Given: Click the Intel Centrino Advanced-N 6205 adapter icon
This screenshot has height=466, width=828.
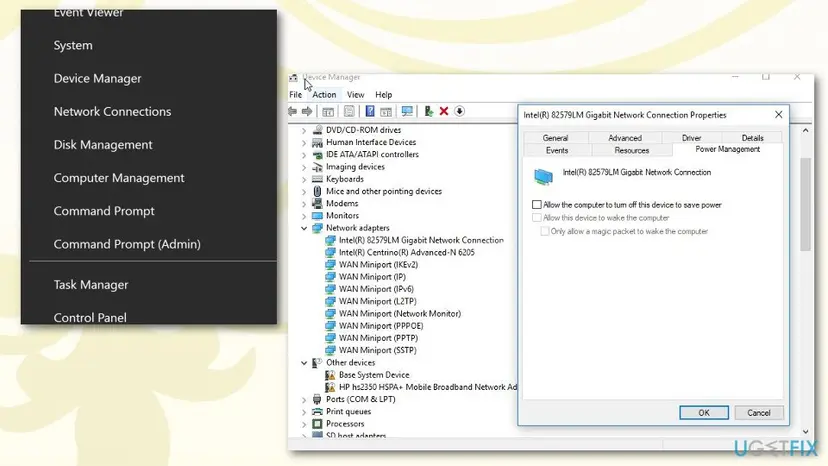Looking at the screenshot, I should tap(331, 252).
